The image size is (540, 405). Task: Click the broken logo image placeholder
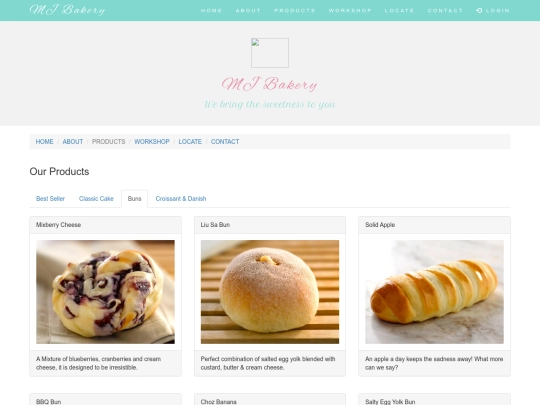tap(270, 53)
